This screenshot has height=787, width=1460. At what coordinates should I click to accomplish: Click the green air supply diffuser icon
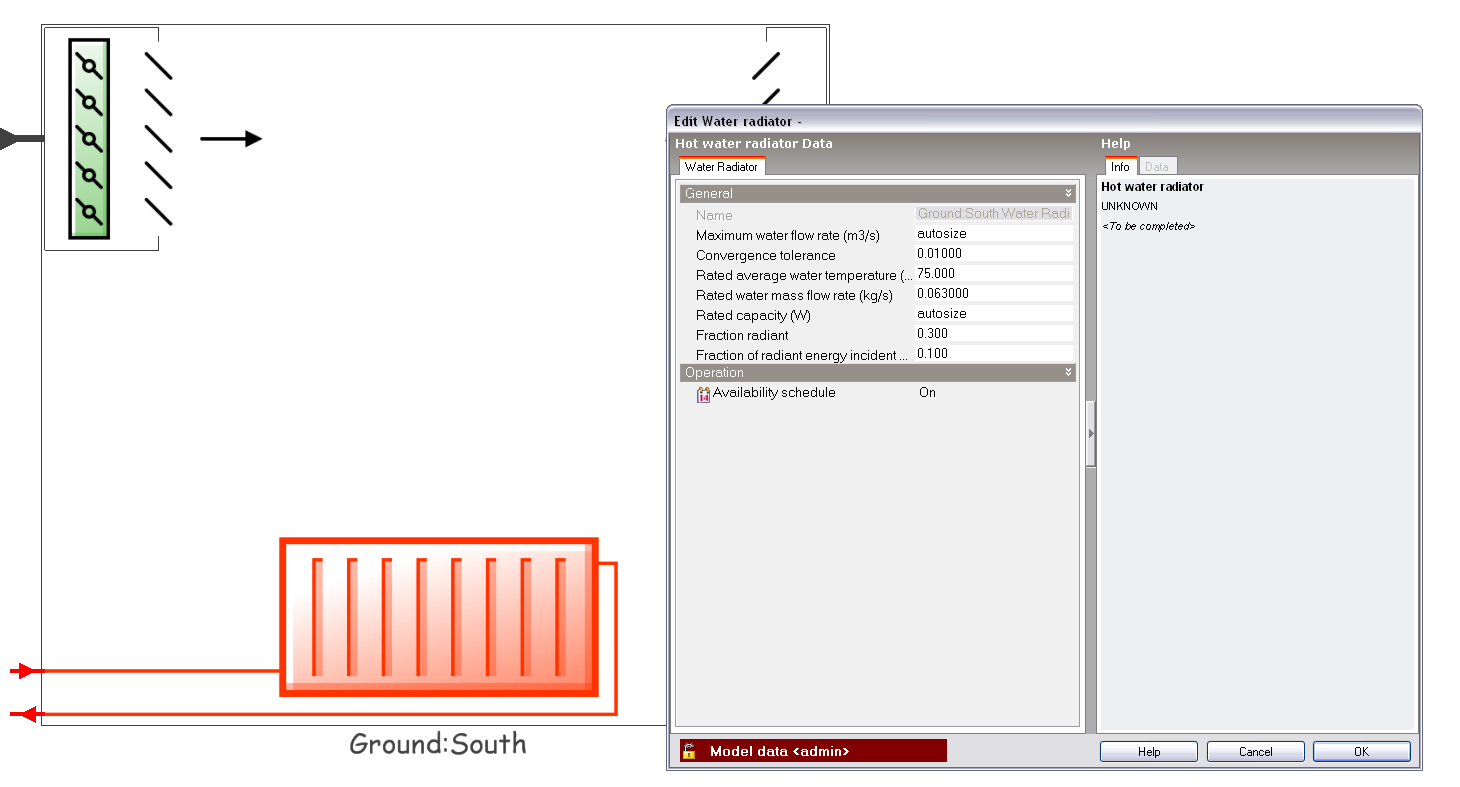(x=89, y=139)
